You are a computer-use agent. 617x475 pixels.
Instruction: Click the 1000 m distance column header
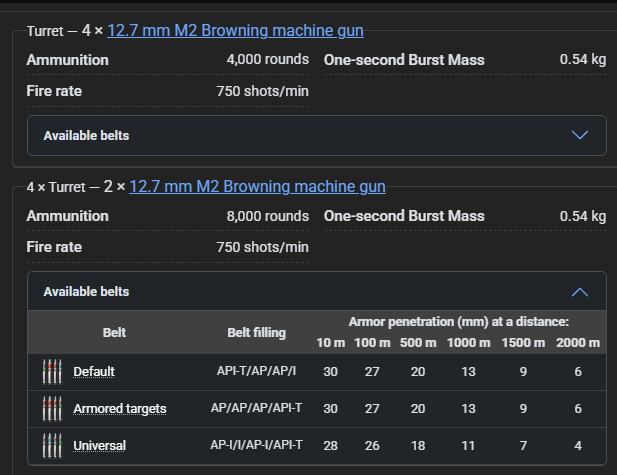(x=469, y=343)
